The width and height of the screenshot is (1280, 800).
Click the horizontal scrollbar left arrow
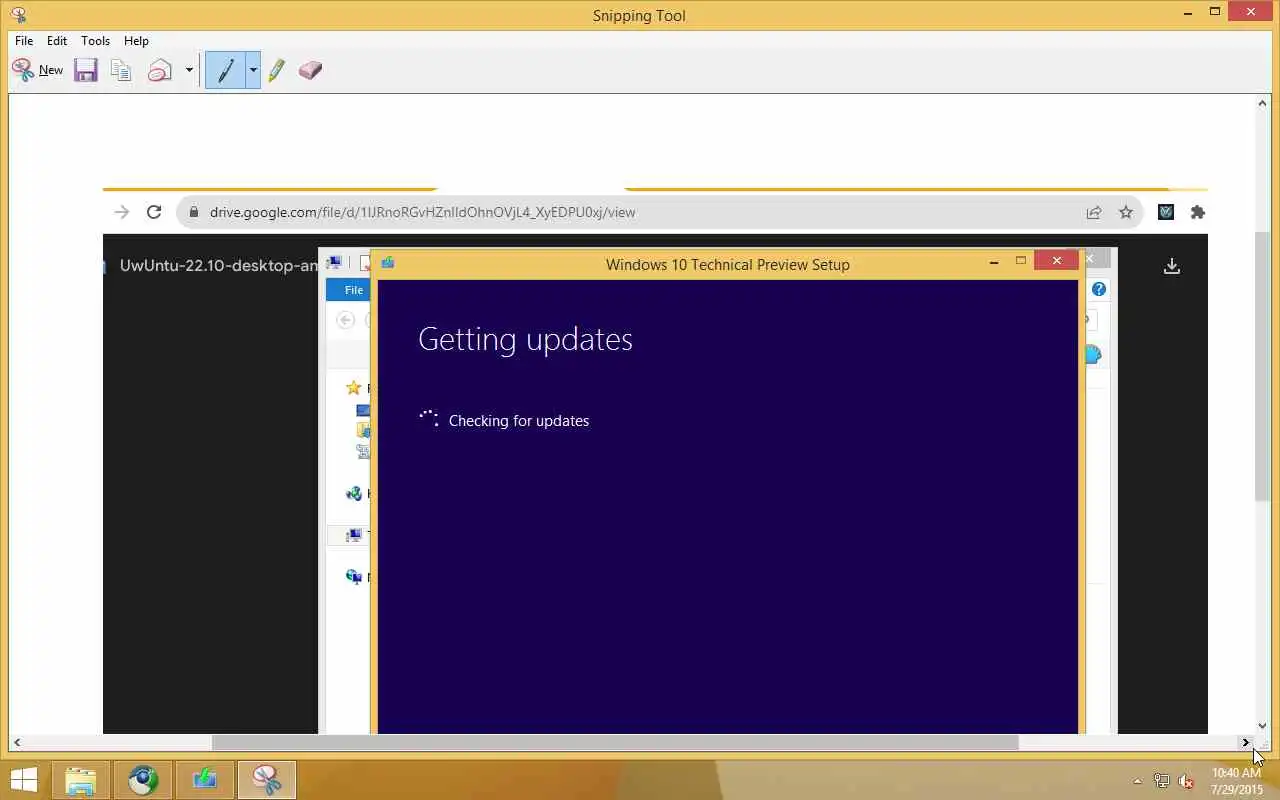[x=16, y=743]
